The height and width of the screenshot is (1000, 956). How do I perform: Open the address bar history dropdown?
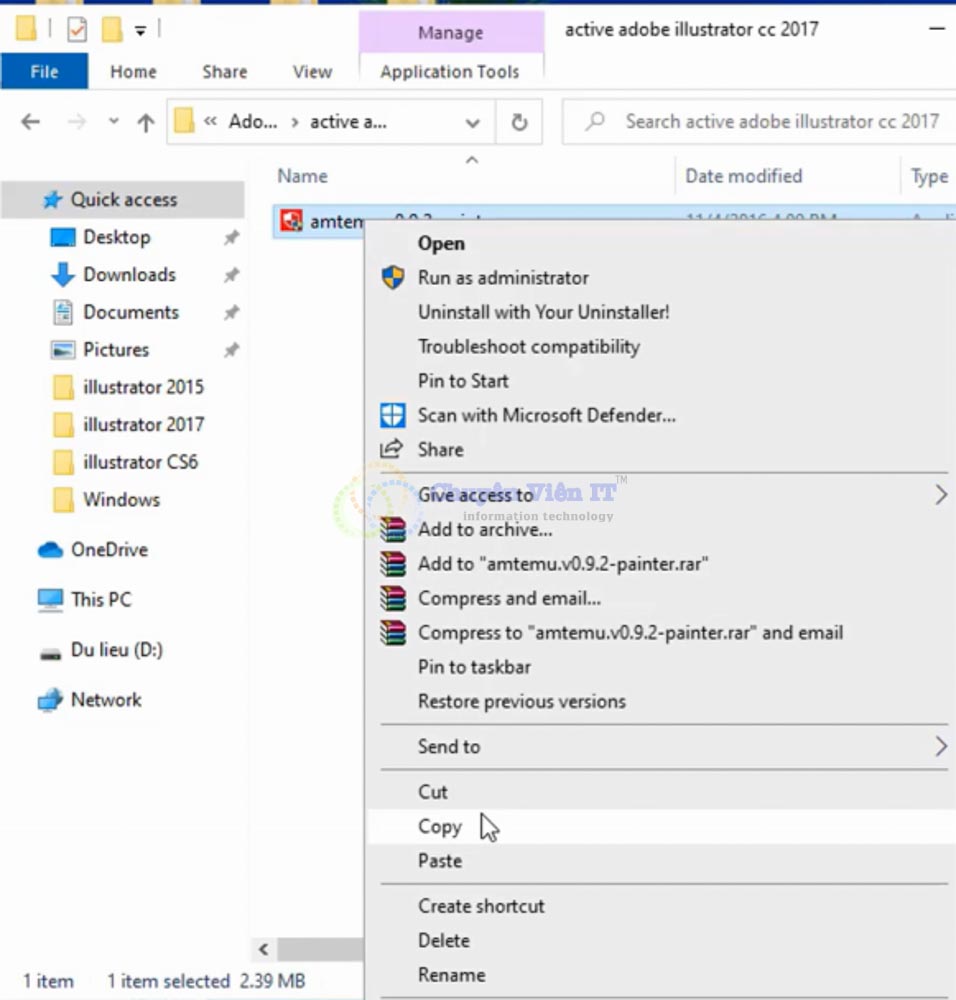tap(472, 122)
